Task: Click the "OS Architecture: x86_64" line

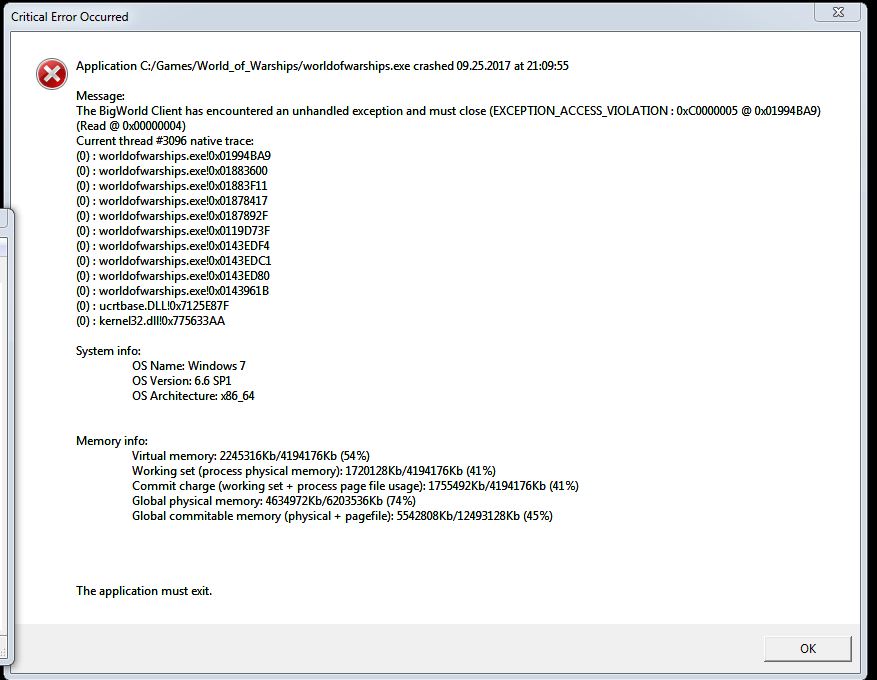Action: [x=193, y=396]
